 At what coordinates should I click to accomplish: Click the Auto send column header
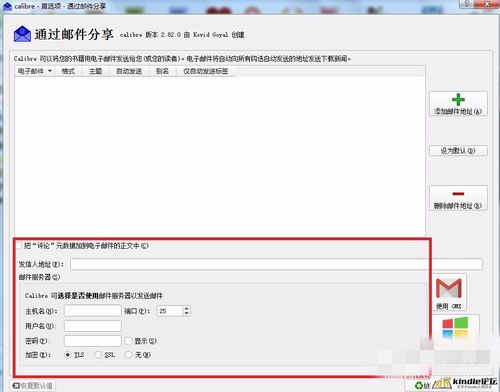coord(129,71)
